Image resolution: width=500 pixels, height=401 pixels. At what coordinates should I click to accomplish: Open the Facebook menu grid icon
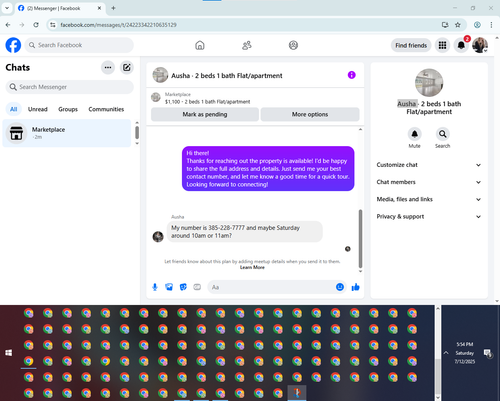tap(442, 45)
